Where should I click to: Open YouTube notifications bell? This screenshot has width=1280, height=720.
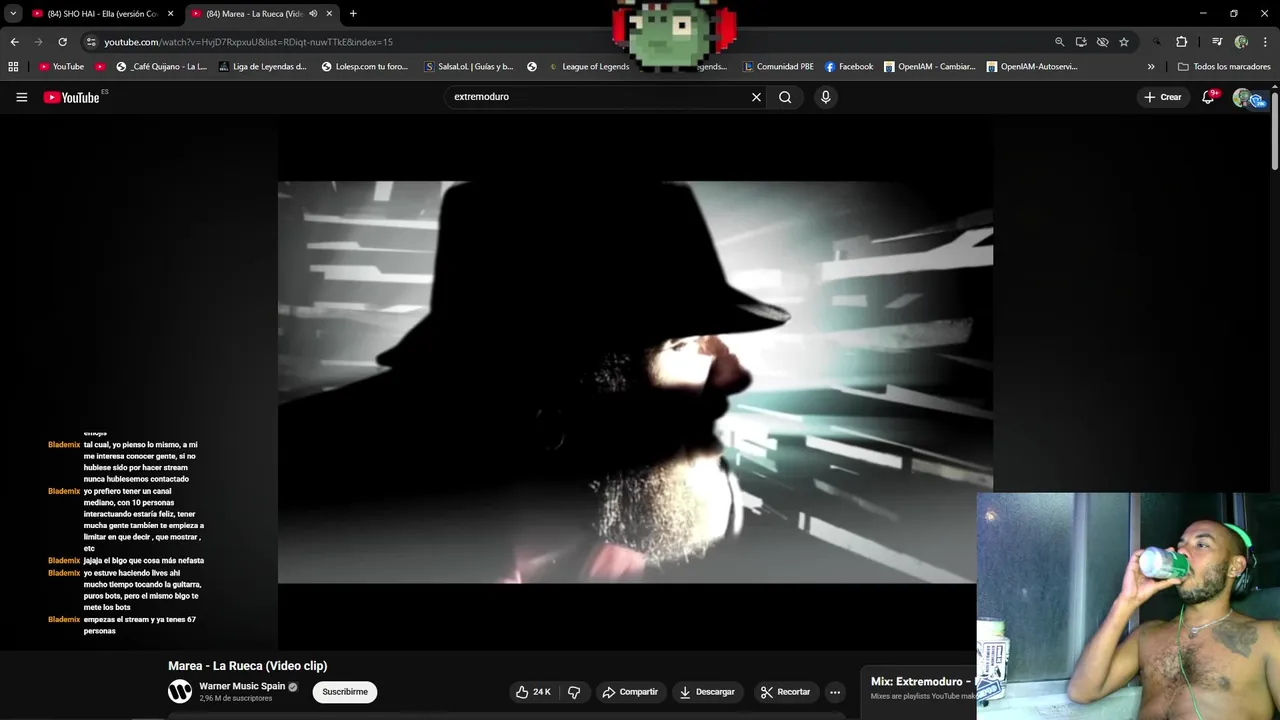pos(1208,97)
